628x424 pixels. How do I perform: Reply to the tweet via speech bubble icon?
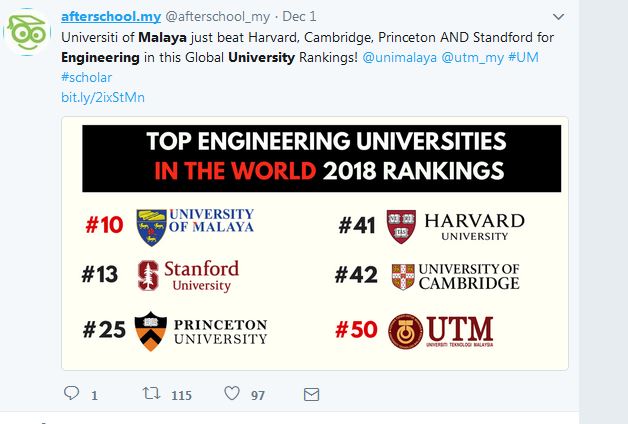pos(71,394)
